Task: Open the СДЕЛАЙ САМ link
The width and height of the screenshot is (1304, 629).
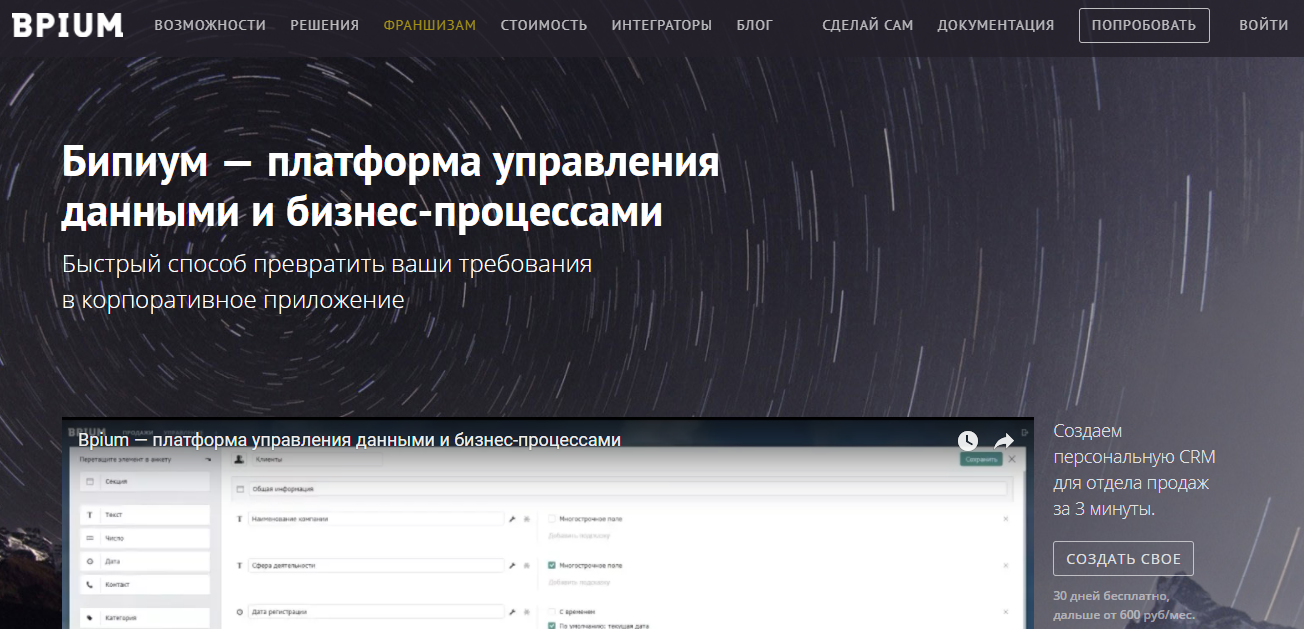Action: point(868,25)
